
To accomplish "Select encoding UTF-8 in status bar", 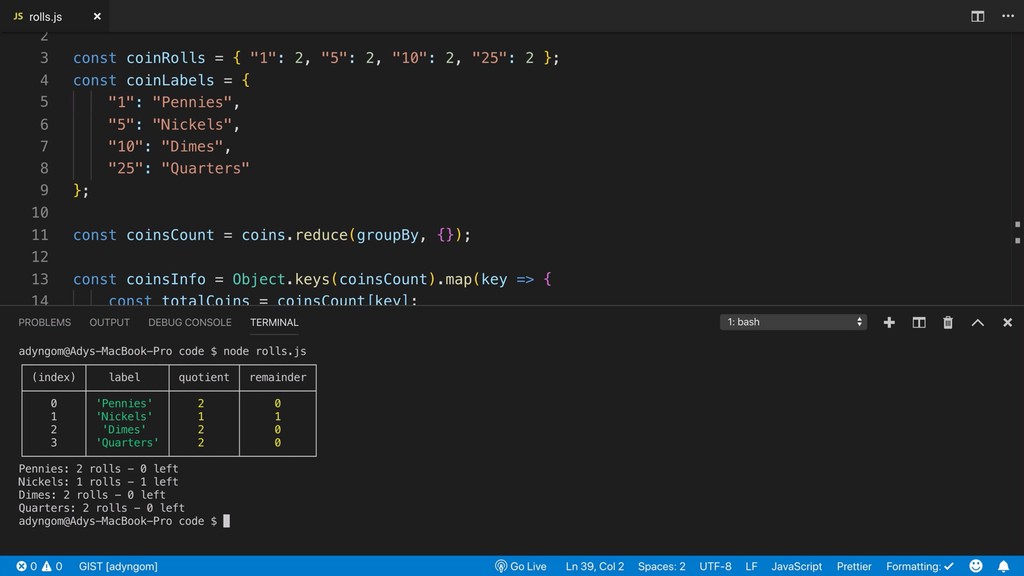I will point(715,566).
